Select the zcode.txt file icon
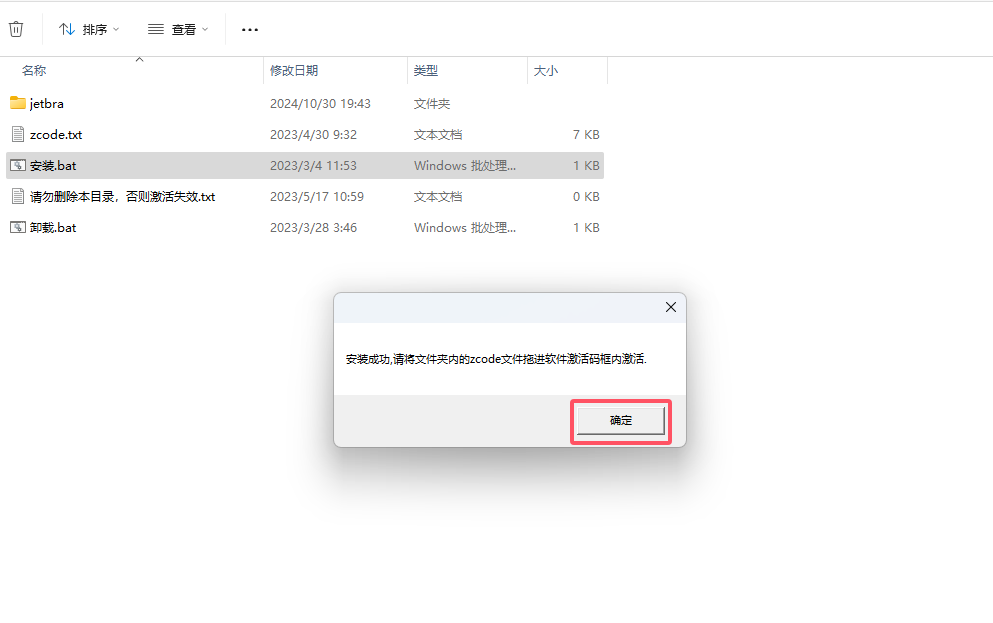This screenshot has width=993, height=623. [x=18, y=134]
